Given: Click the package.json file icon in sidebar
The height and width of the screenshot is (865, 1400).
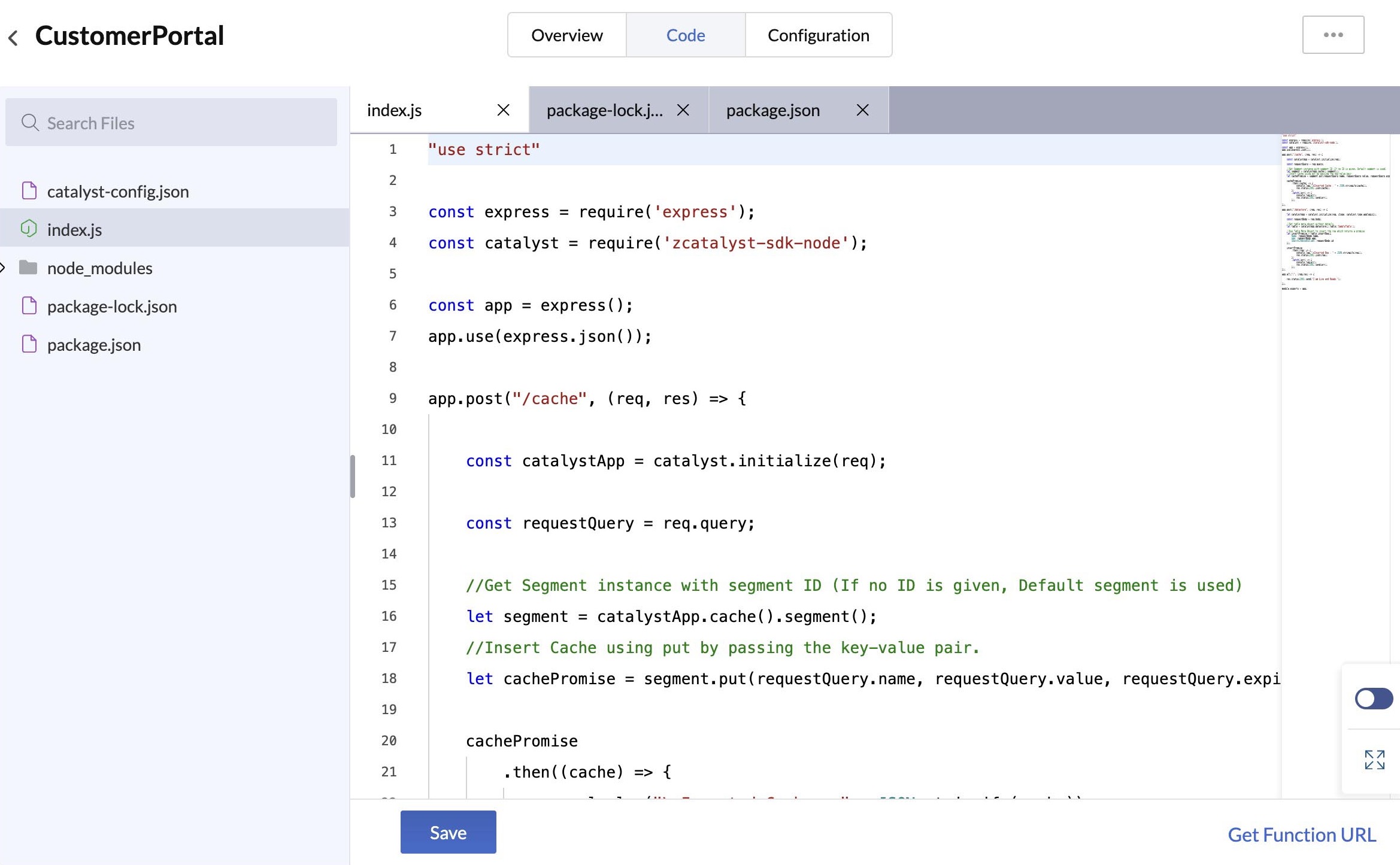Looking at the screenshot, I should 29,344.
